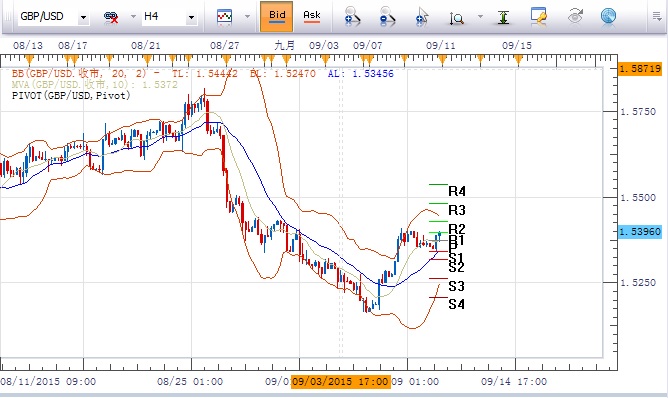Click the S3 pivot level label
The height and width of the screenshot is (398, 668).
(456, 286)
